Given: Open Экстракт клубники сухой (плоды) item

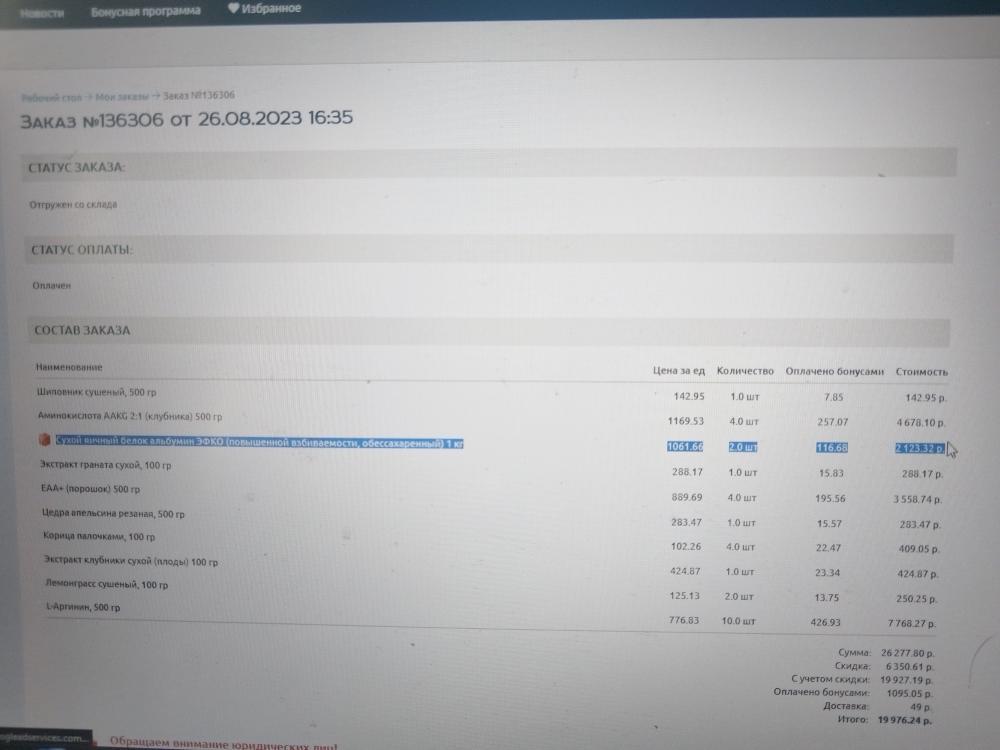Looking at the screenshot, I should [x=131, y=562].
